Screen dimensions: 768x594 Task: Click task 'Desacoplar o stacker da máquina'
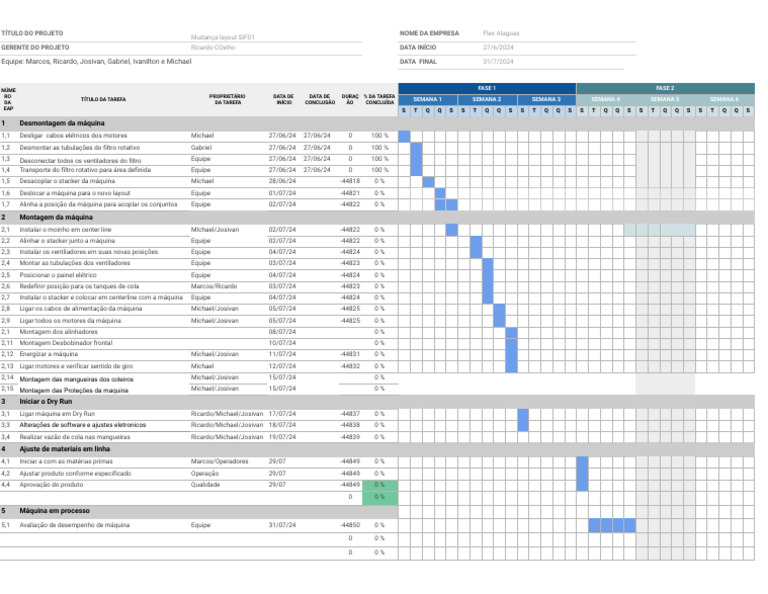point(67,181)
